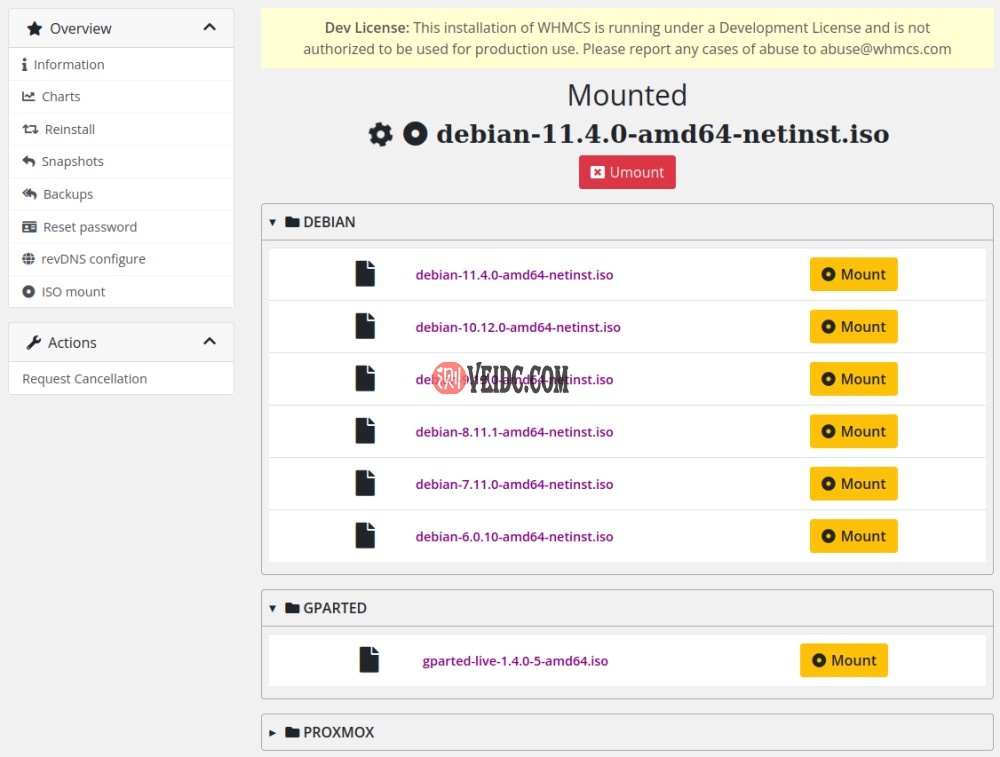This screenshot has height=757, width=1000.
Task: Click the Overview star icon
Action: [34, 28]
